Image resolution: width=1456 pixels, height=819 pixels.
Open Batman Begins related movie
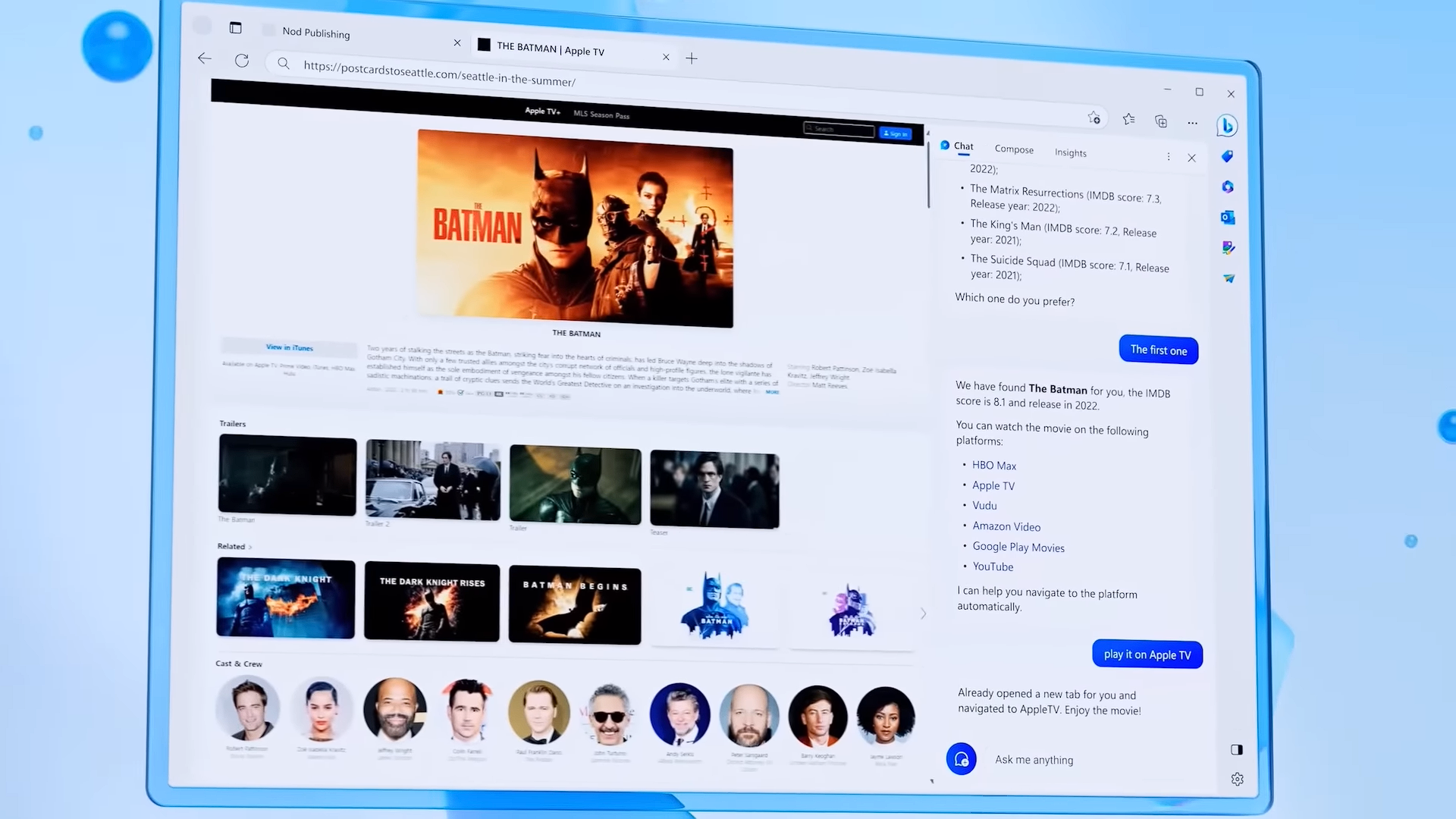pos(575,606)
